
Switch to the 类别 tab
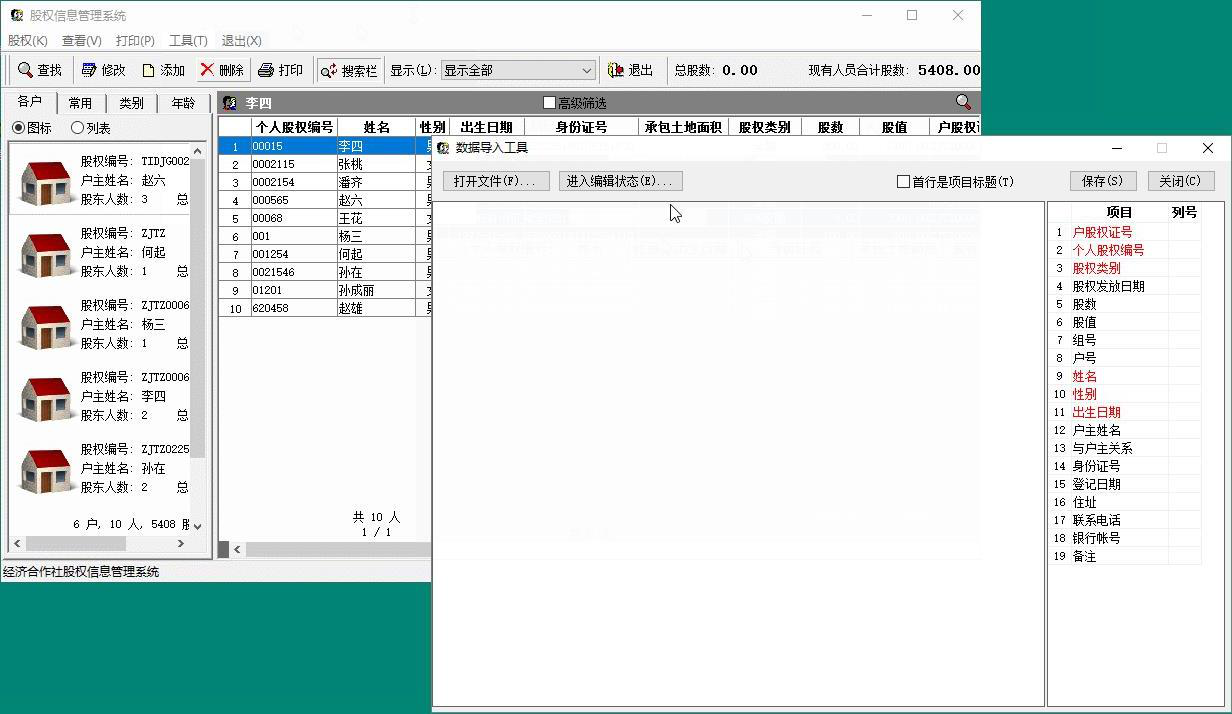(131, 103)
